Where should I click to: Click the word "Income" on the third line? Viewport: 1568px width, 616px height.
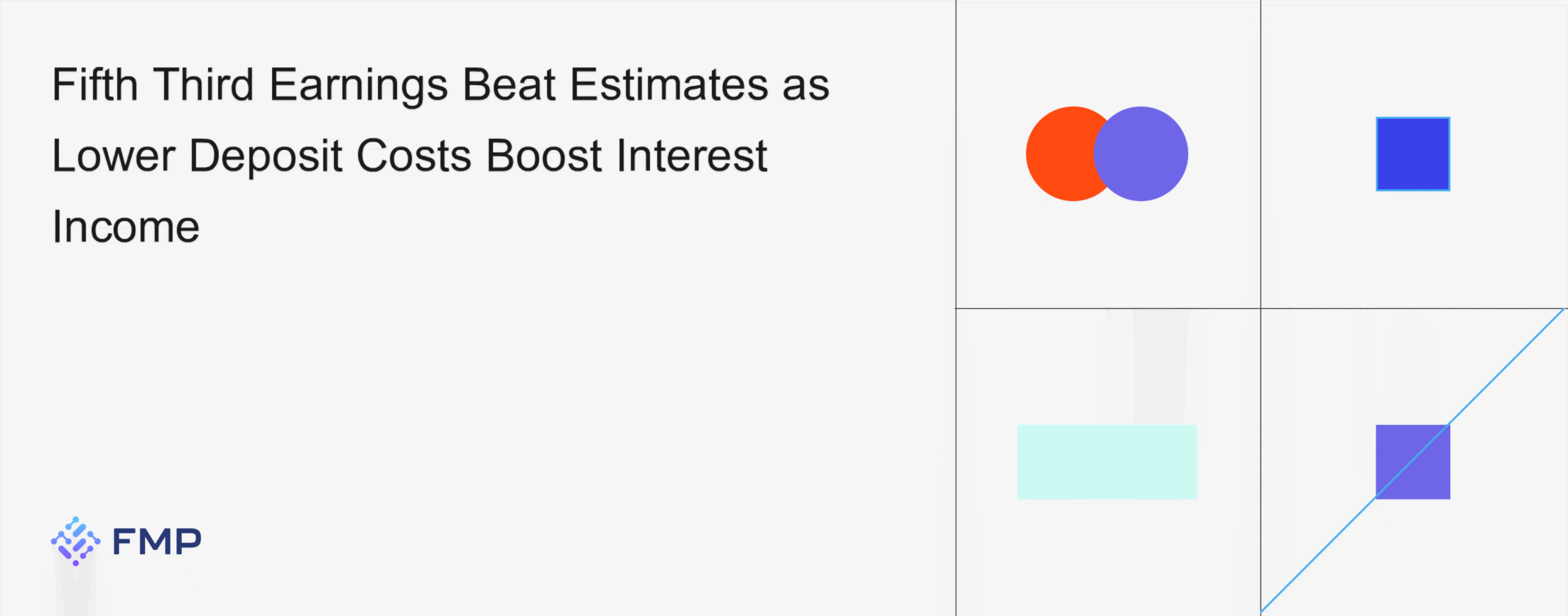[126, 227]
